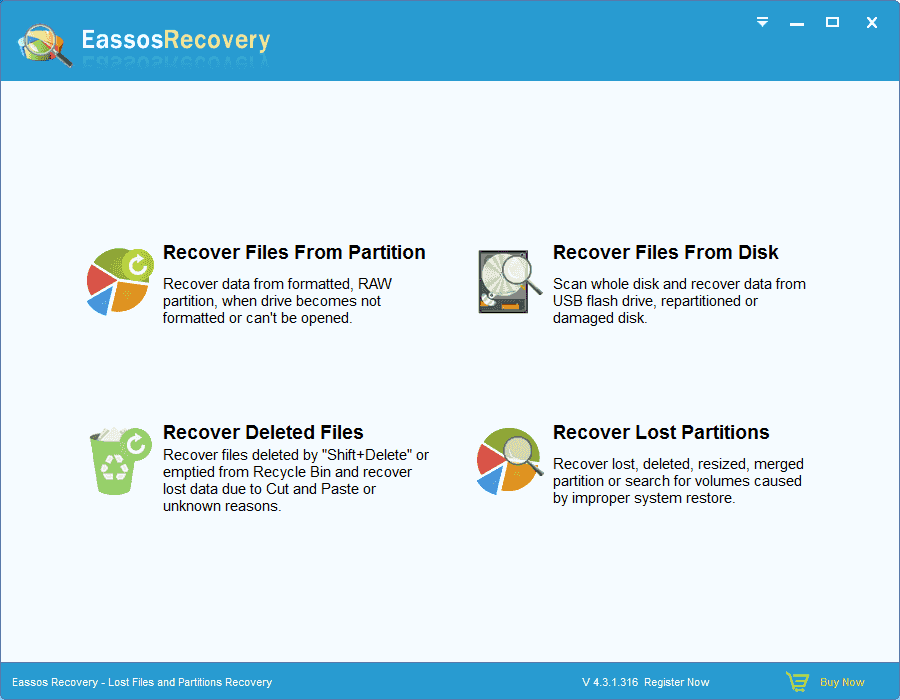Click the hard disk magnifier icon
The height and width of the screenshot is (700, 900).
[x=510, y=282]
